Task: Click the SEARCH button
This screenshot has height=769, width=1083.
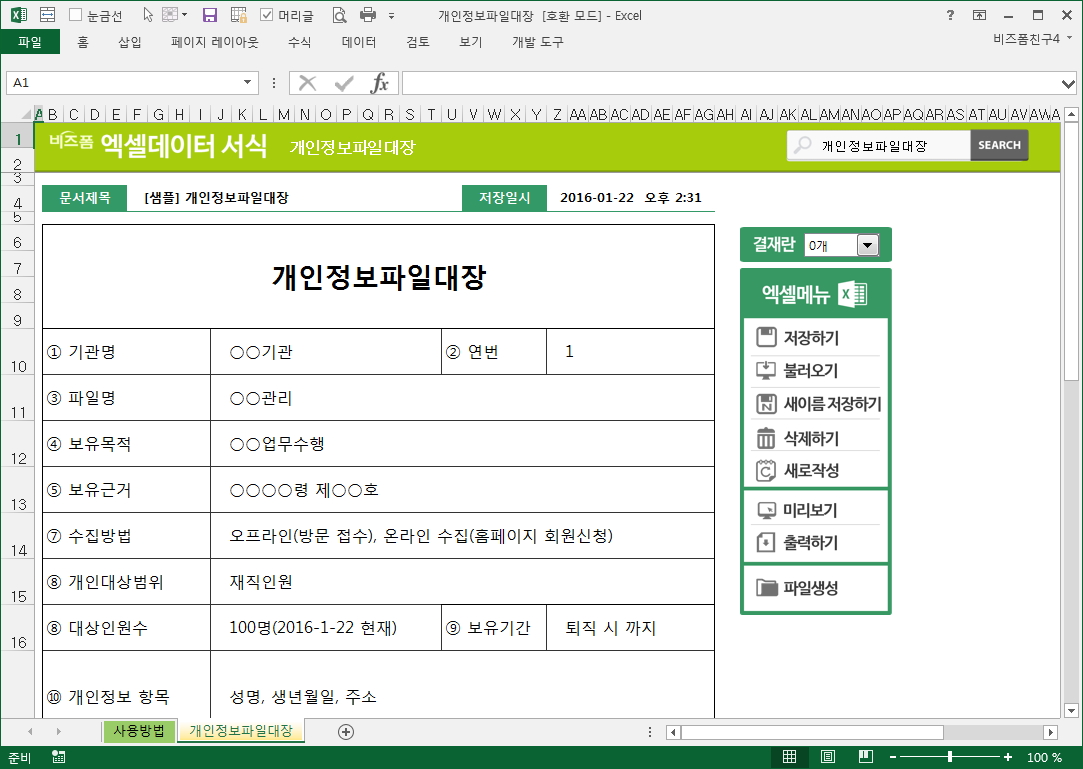Action: pos(998,145)
